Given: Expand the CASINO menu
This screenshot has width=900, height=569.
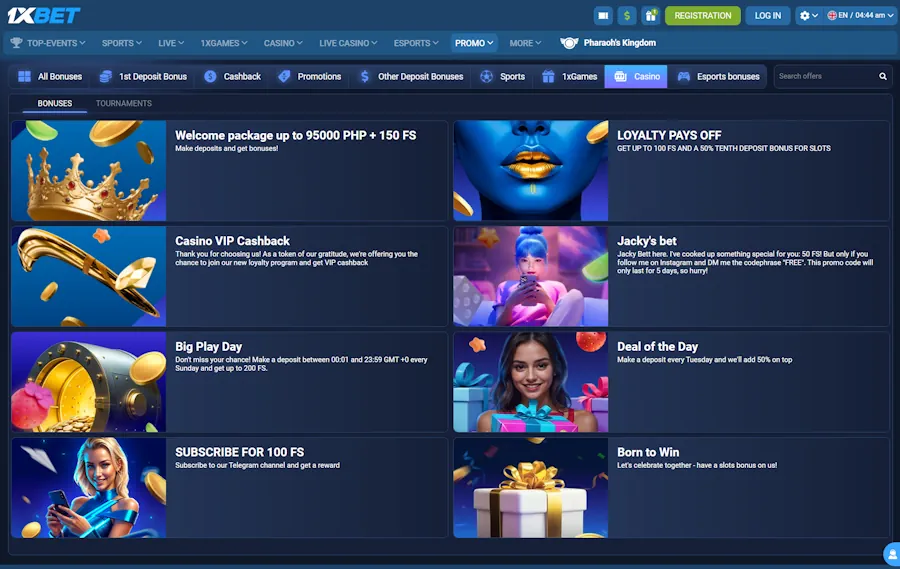Looking at the screenshot, I should point(282,43).
